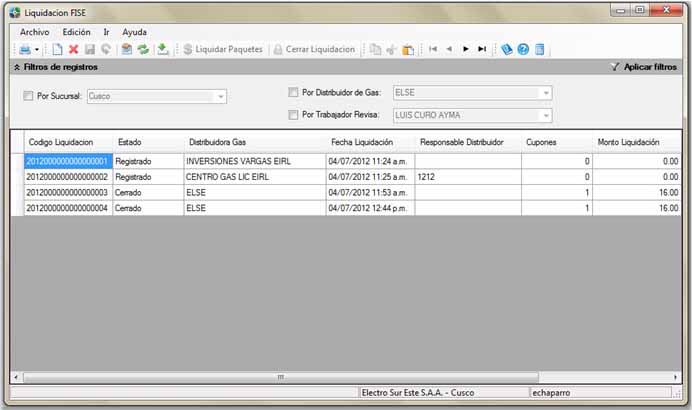The width and height of the screenshot is (692, 410).
Task: Click the calculator icon in toolbar
Action: pyautogui.click(x=539, y=49)
